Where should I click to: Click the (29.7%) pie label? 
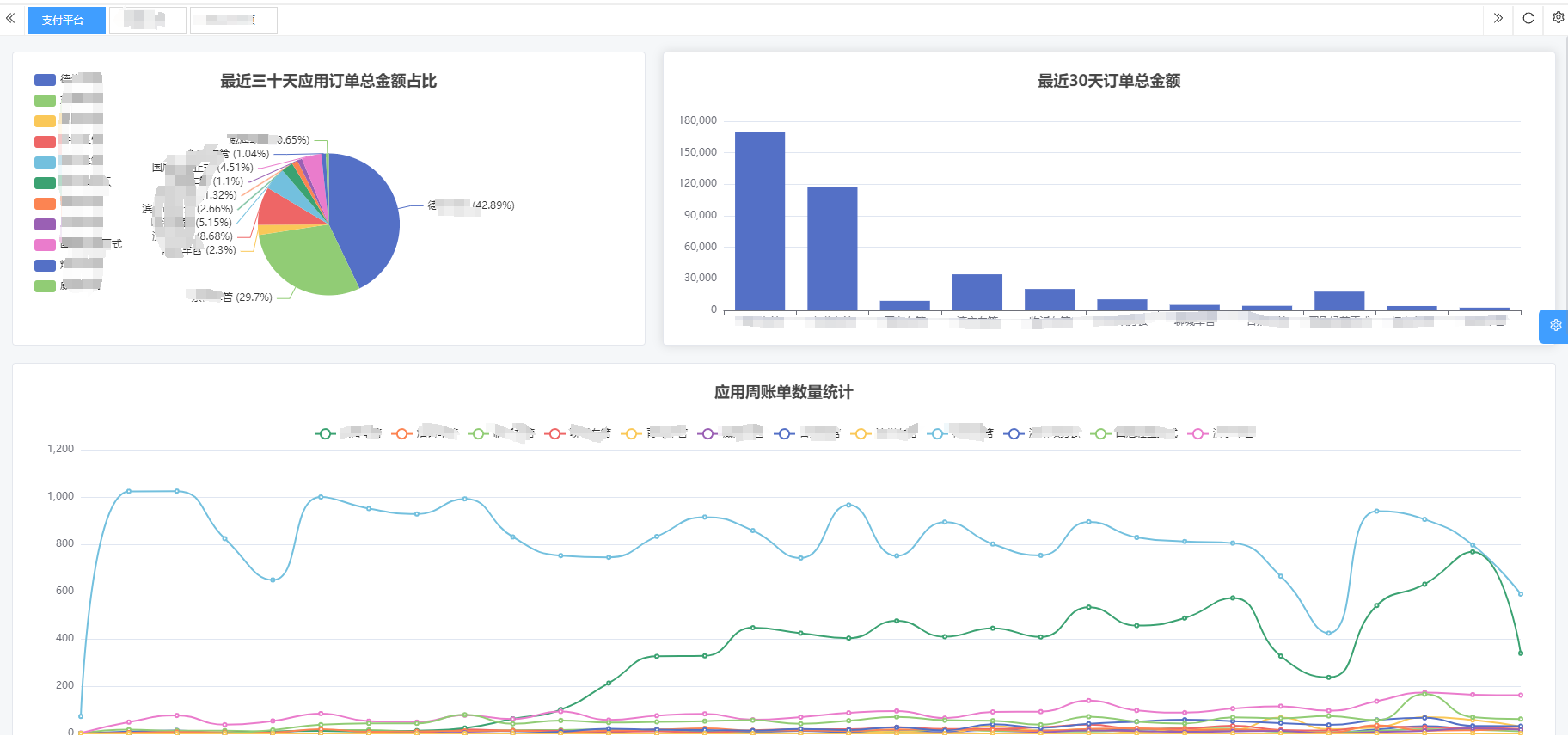coord(254,297)
